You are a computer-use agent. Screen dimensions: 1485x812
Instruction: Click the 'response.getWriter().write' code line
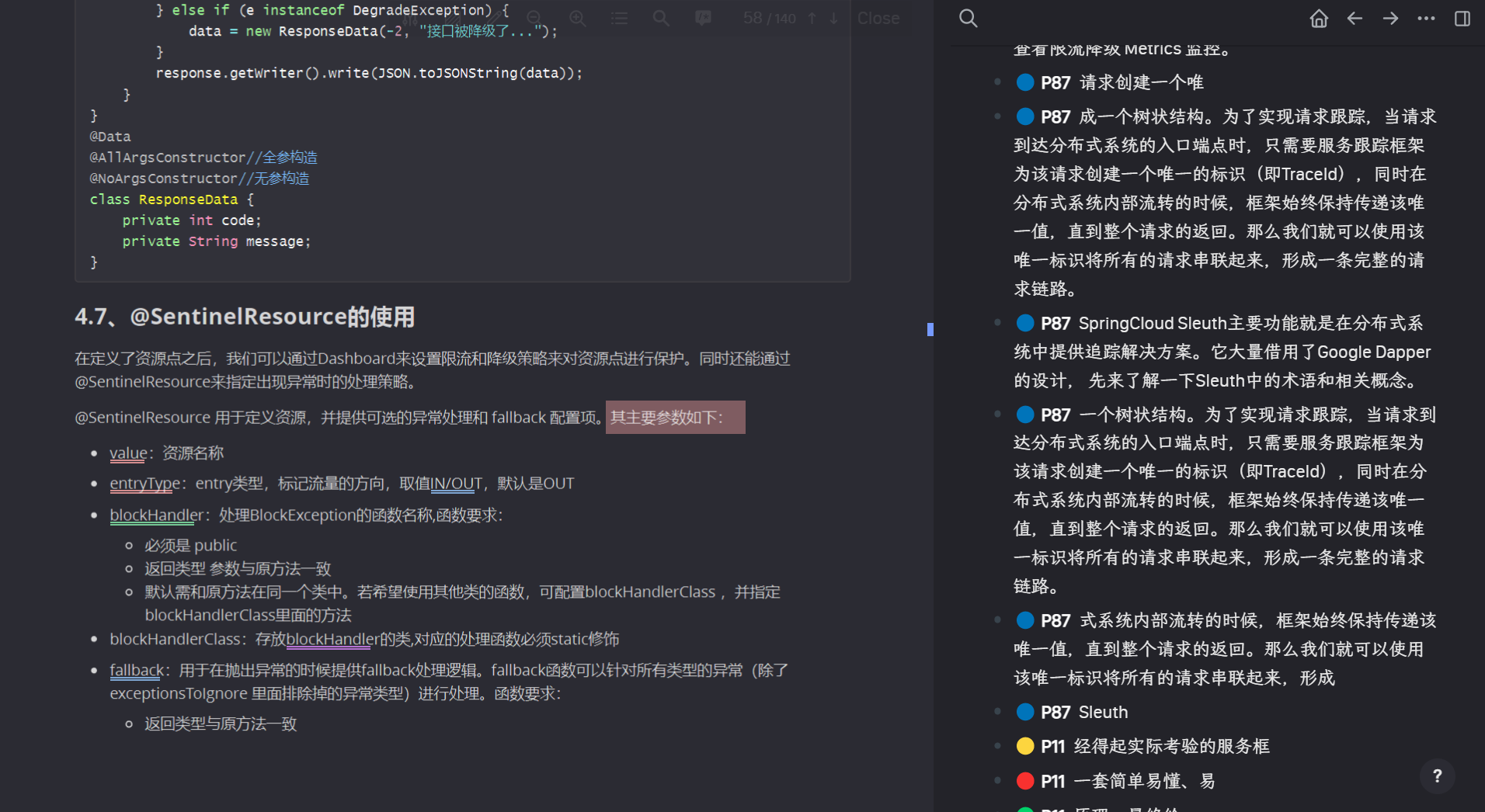click(x=368, y=73)
